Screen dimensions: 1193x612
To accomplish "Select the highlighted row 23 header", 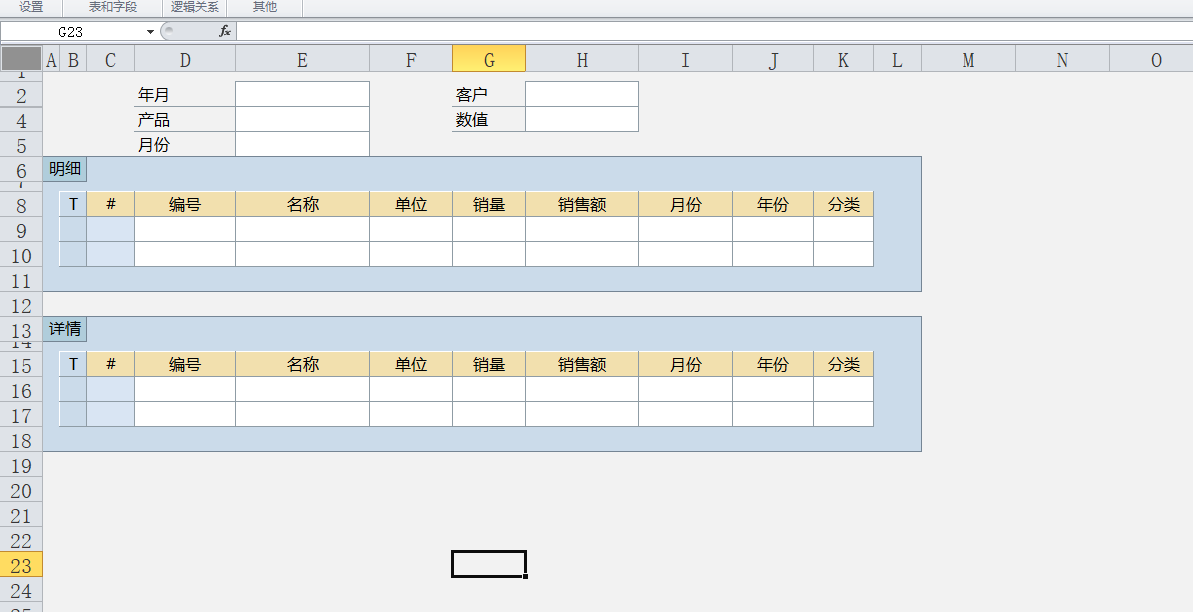I will (x=21, y=565).
